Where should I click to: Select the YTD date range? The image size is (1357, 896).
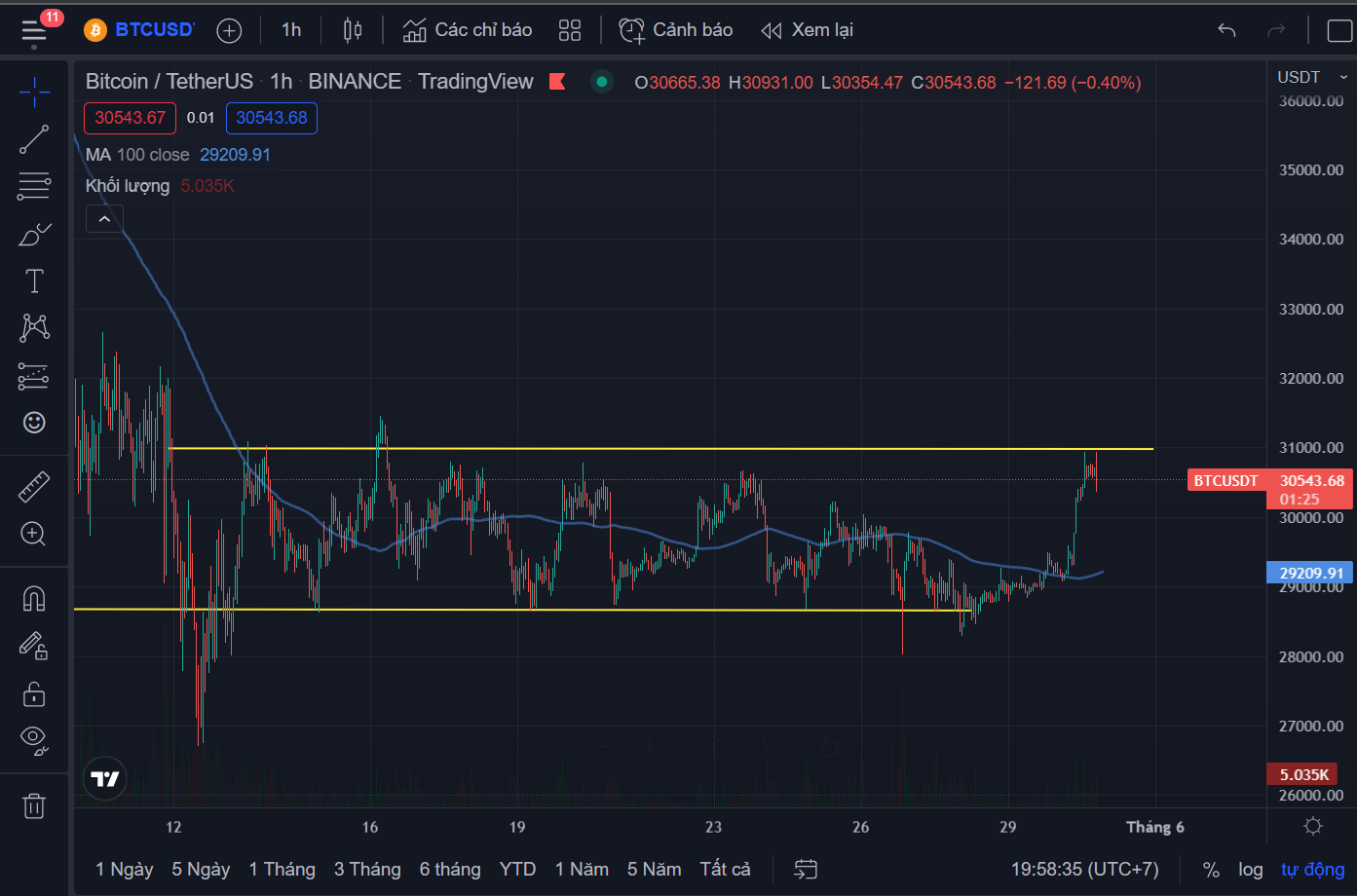pyautogui.click(x=517, y=869)
